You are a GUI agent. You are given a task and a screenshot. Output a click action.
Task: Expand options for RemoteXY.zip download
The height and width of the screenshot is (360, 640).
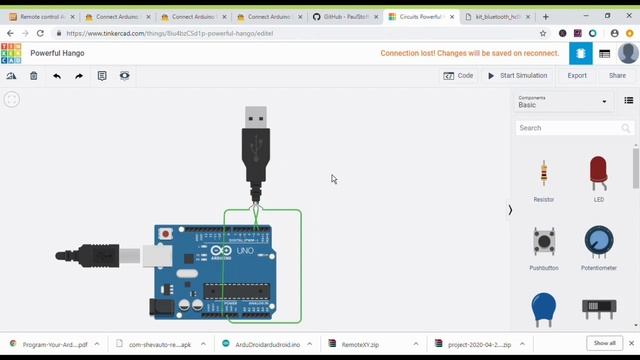pos(416,344)
